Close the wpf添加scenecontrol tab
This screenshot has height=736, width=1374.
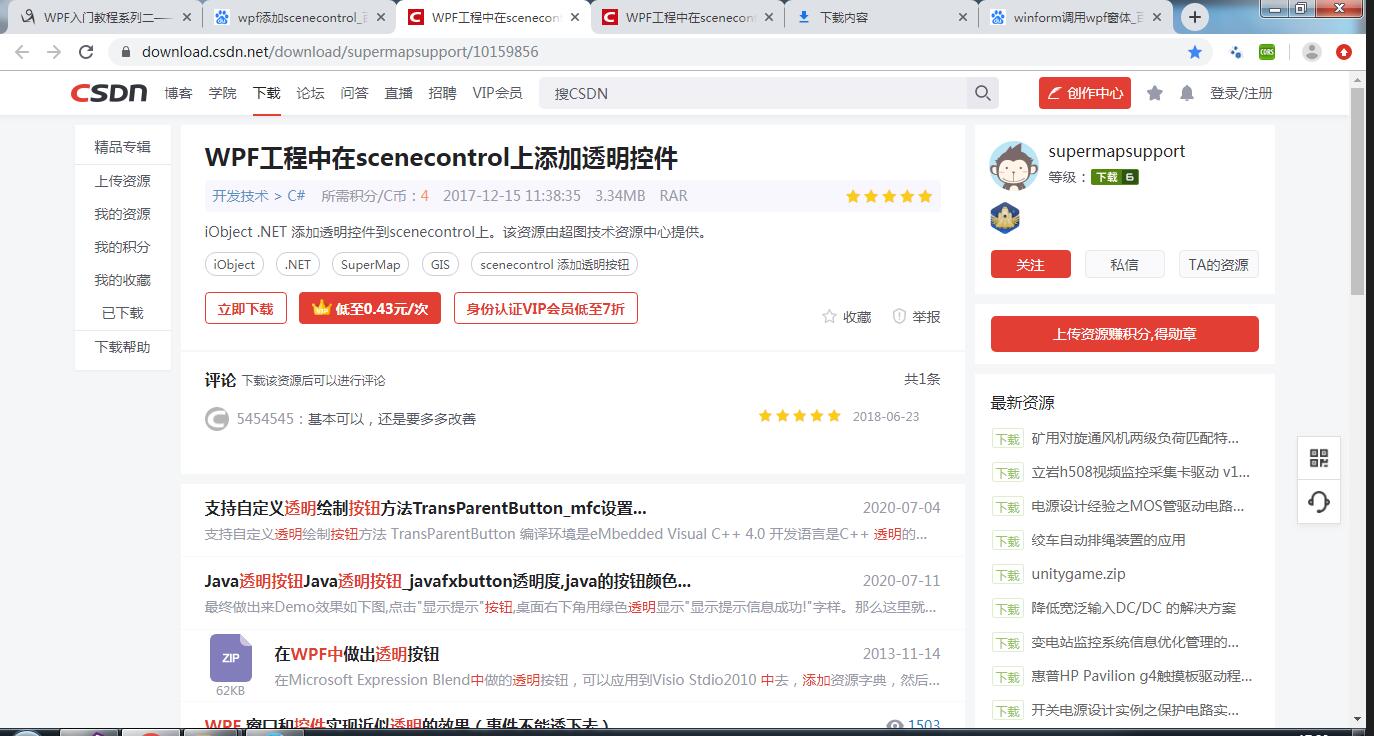[x=379, y=17]
